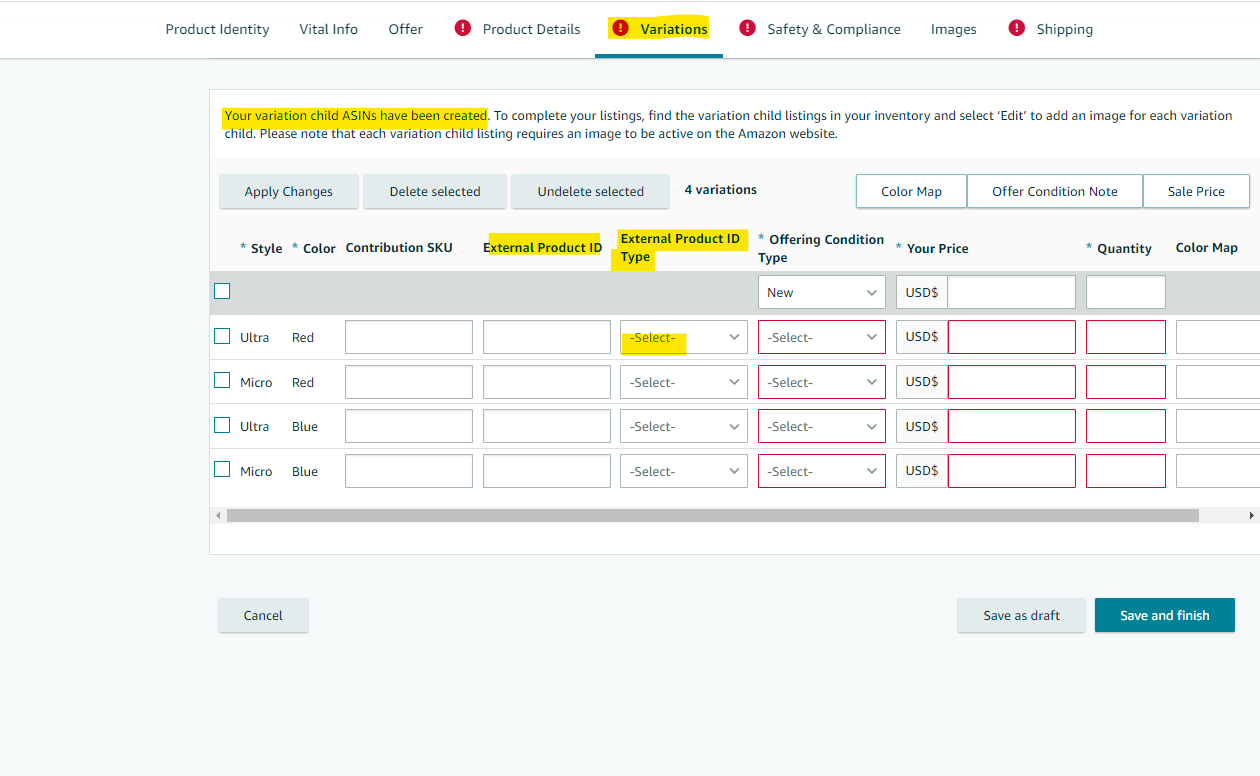Switch to the Vital Info tab
Viewport: 1260px width, 776px height.
click(328, 29)
